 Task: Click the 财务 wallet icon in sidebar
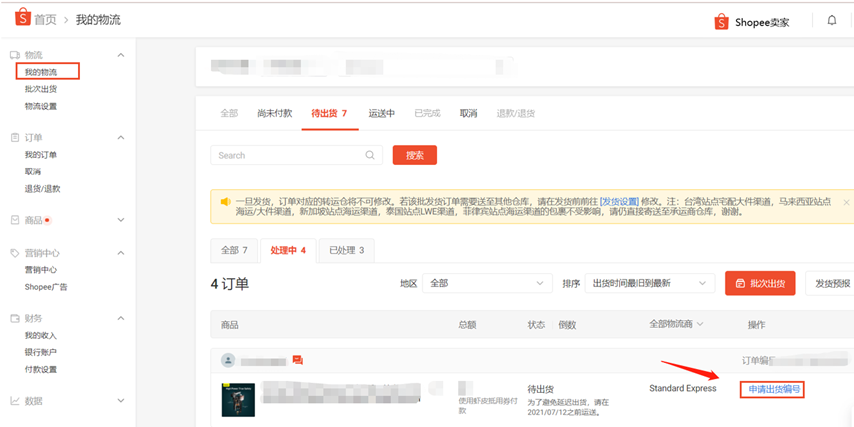click(x=15, y=318)
